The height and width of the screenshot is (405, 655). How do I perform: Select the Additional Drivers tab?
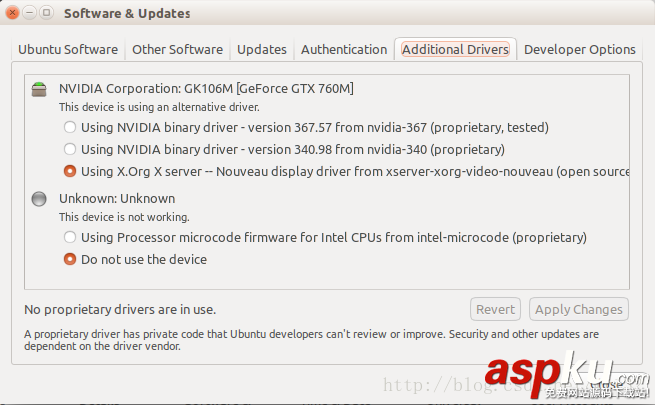coord(455,49)
